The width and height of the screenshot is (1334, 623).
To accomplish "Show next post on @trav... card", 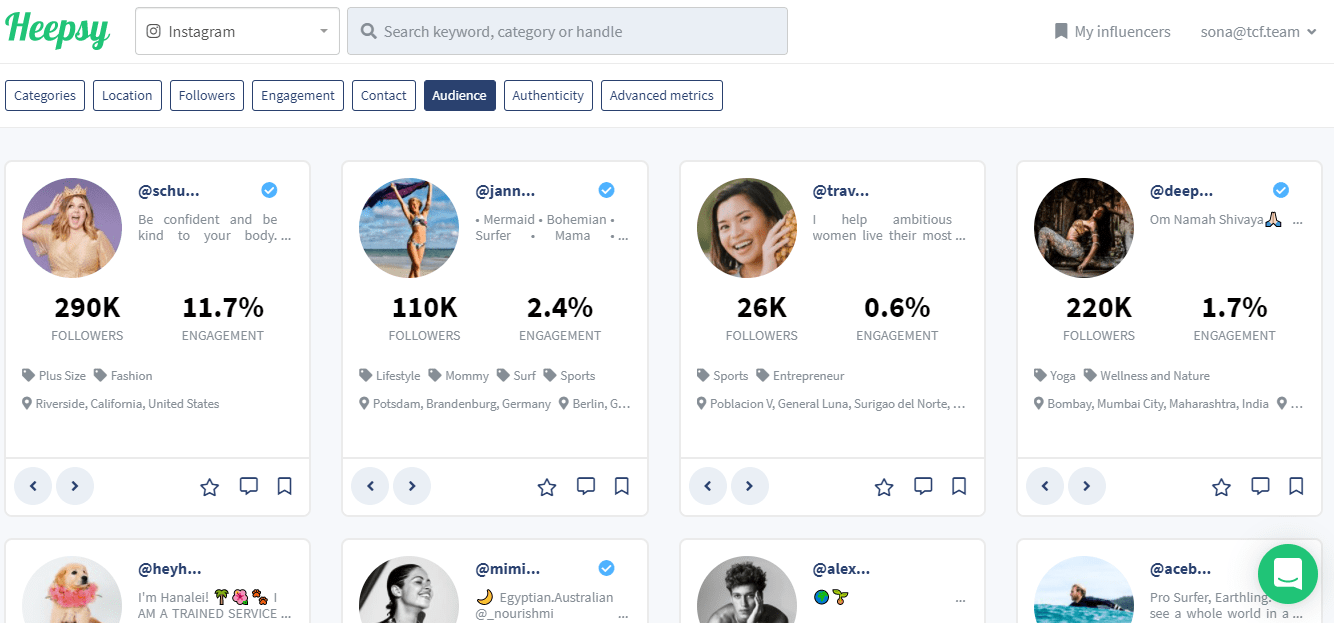I will pos(750,486).
